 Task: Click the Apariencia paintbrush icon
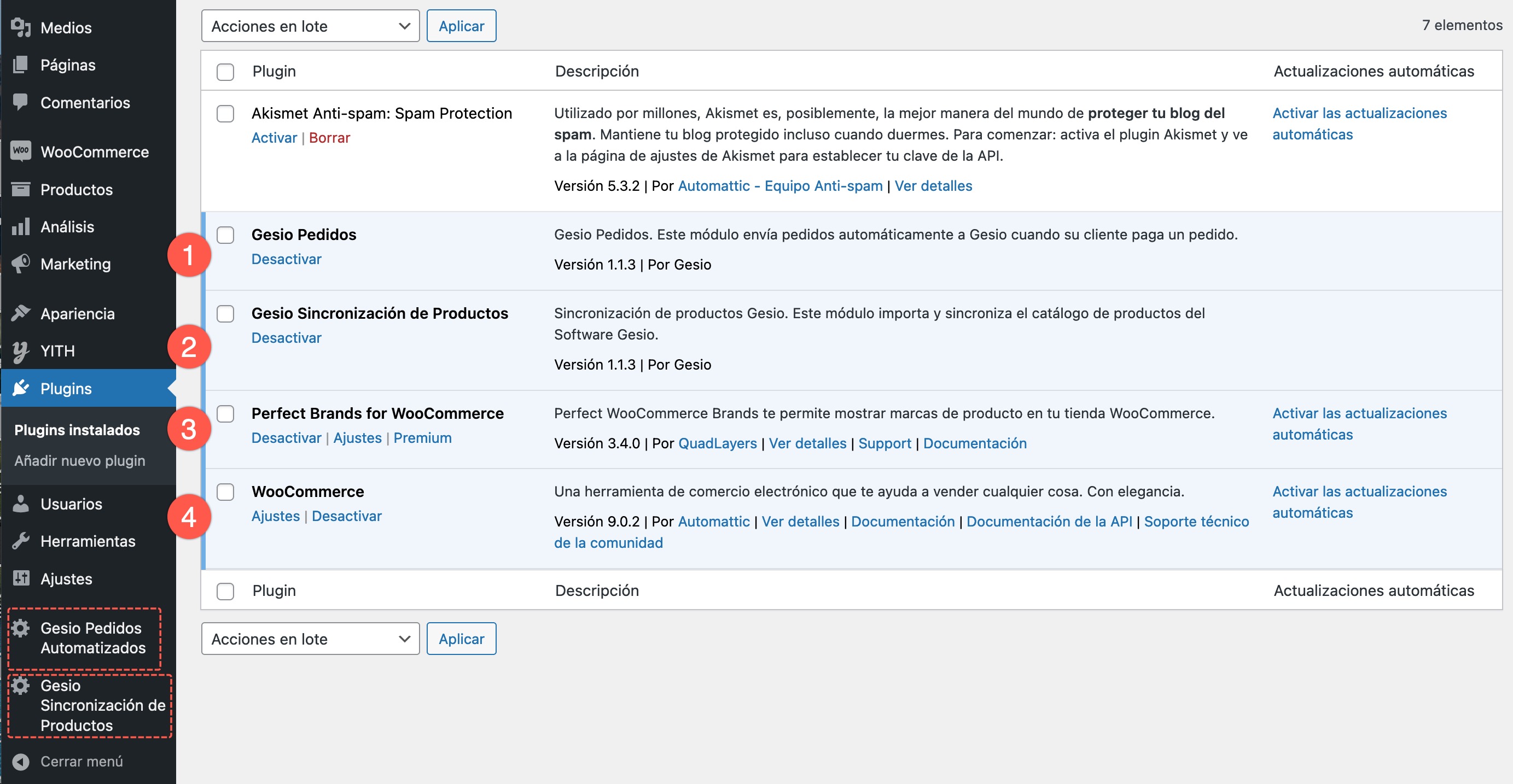point(21,313)
